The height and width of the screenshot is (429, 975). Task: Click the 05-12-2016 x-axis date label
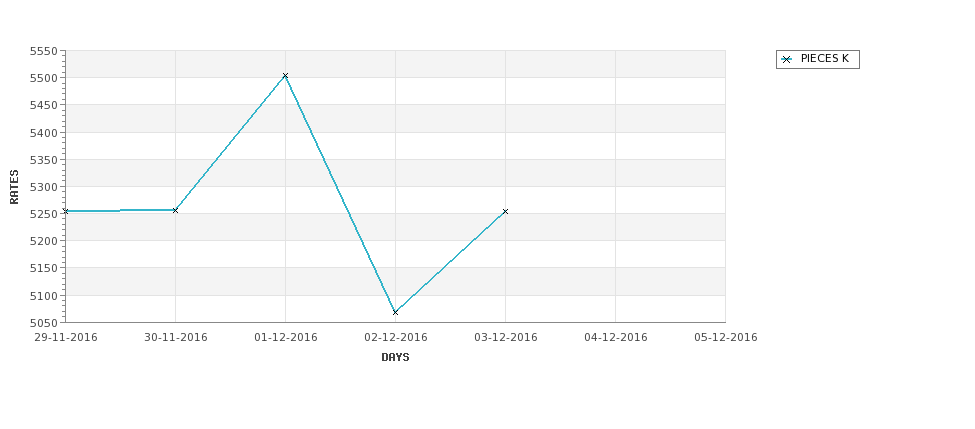726,338
